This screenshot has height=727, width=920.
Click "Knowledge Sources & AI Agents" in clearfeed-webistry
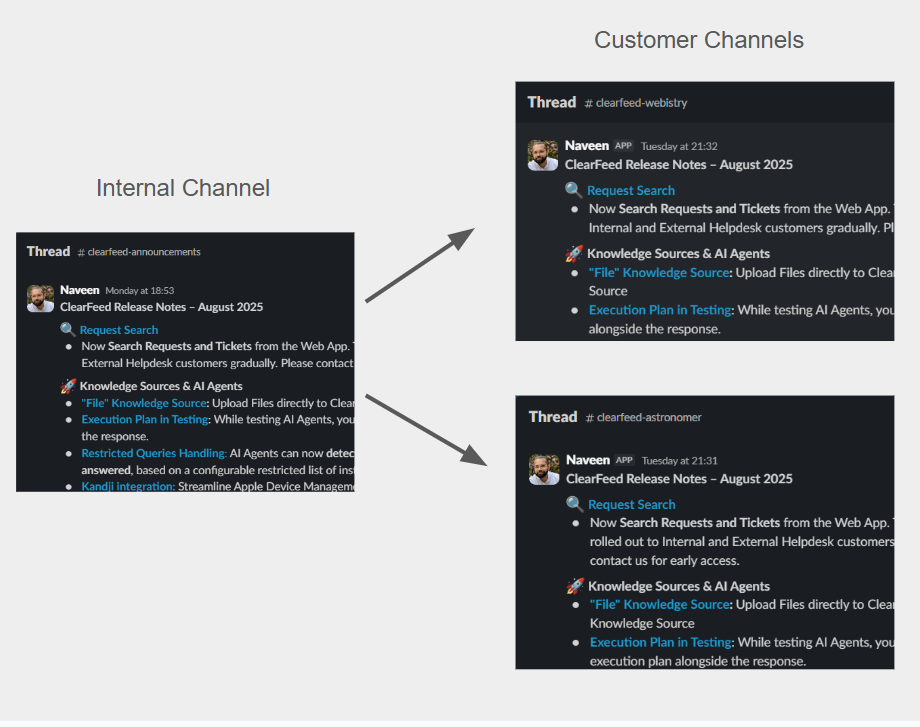[x=678, y=254]
